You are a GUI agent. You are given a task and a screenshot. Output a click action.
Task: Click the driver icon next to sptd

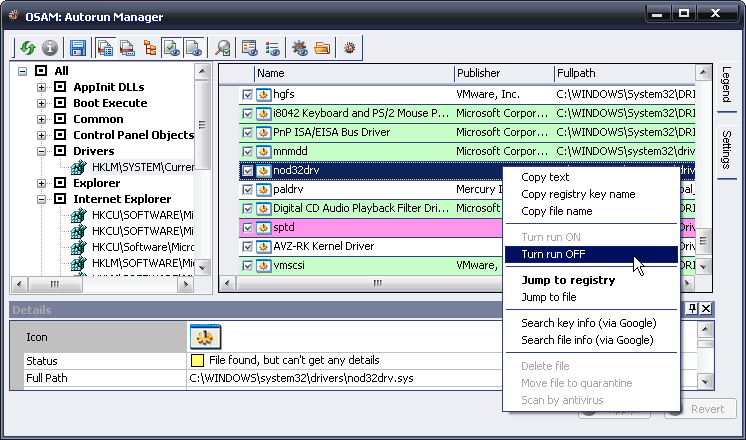[264, 227]
